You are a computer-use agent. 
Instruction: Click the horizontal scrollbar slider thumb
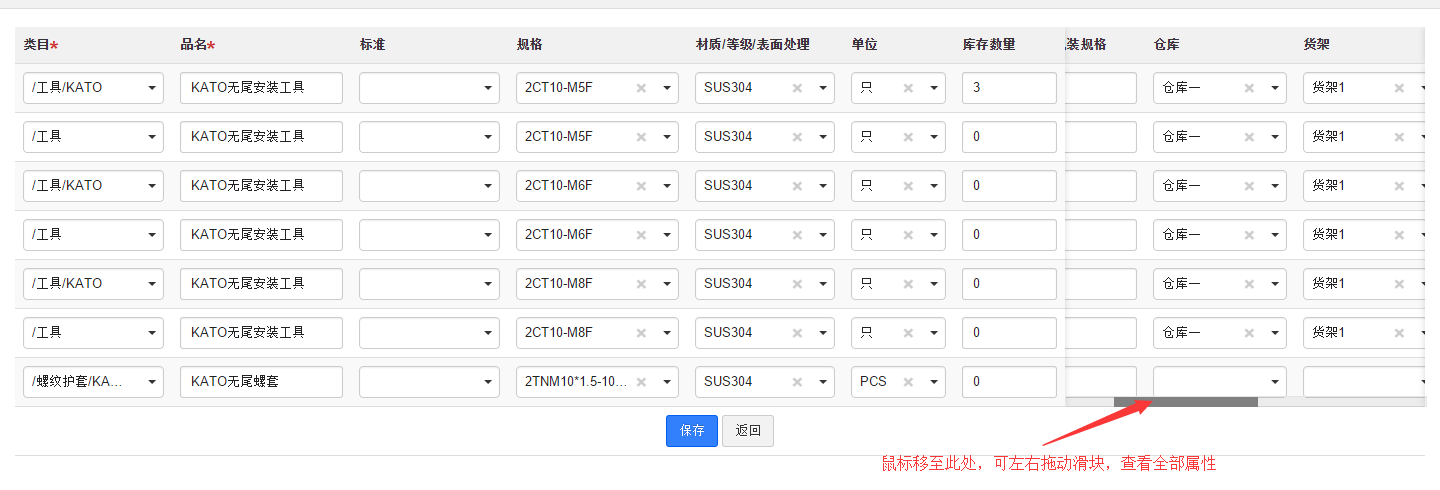pos(1186,402)
